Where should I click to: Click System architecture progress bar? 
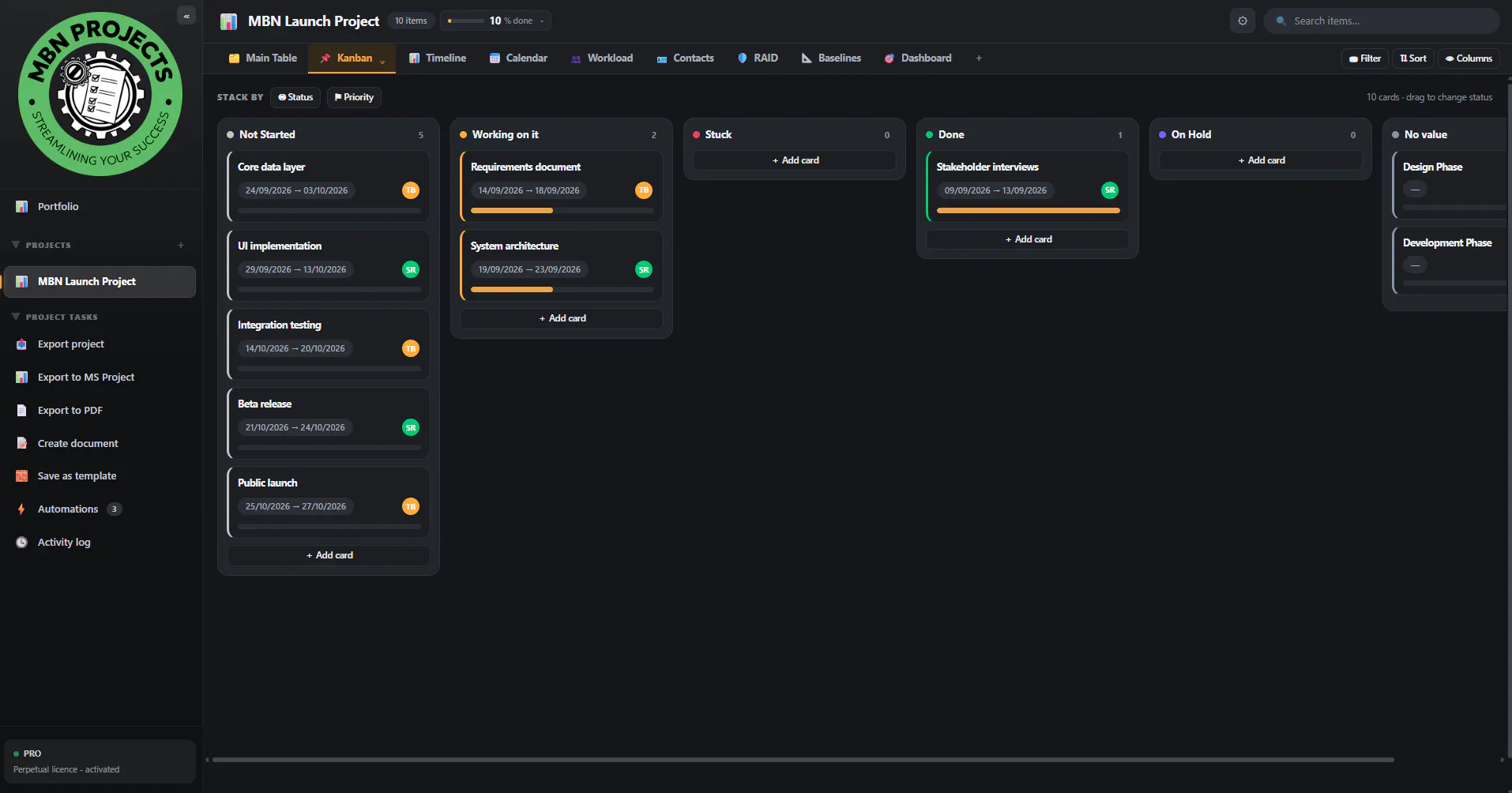click(x=562, y=290)
